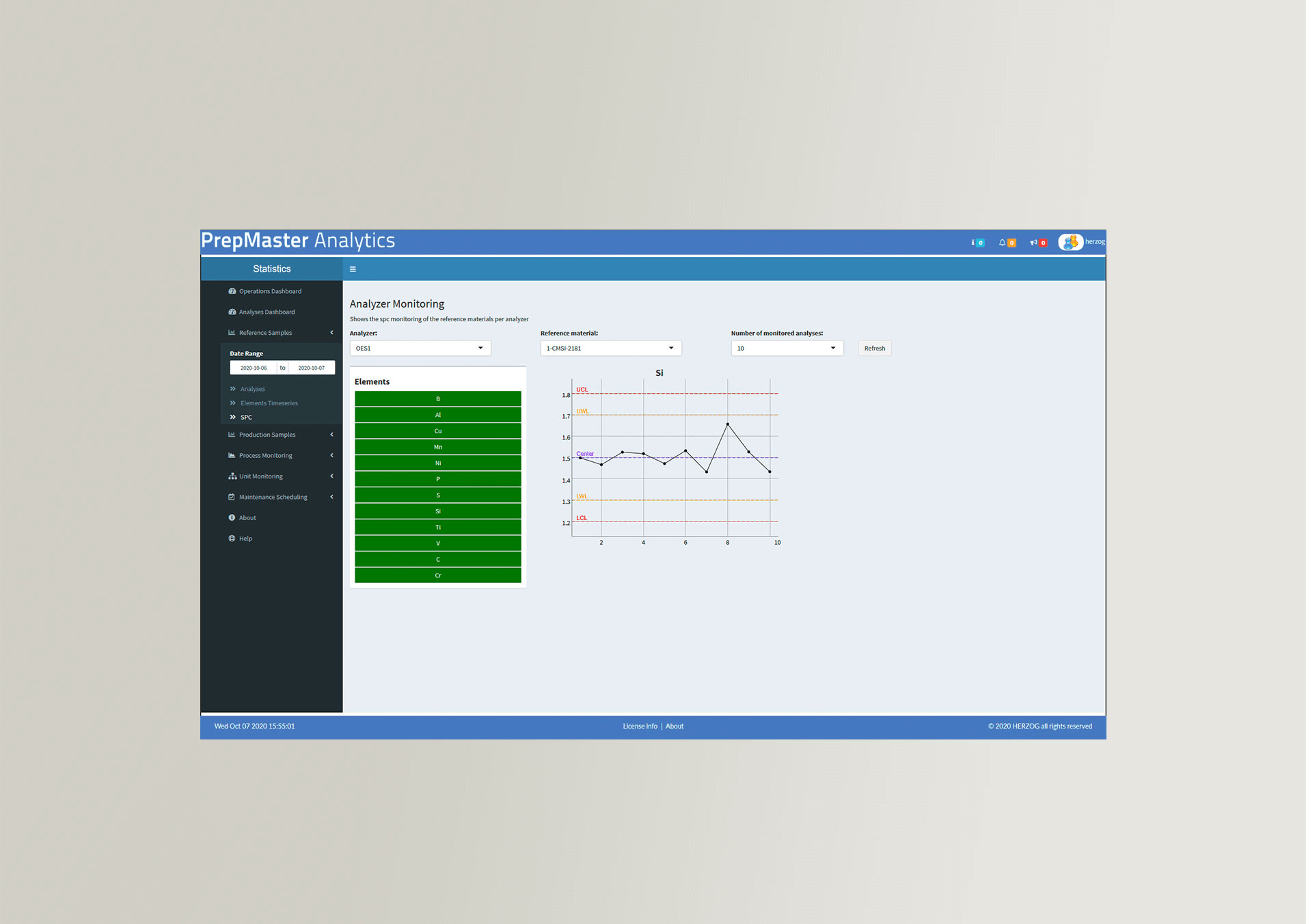Click the double-chevron icon beside Analyses

coord(233,389)
